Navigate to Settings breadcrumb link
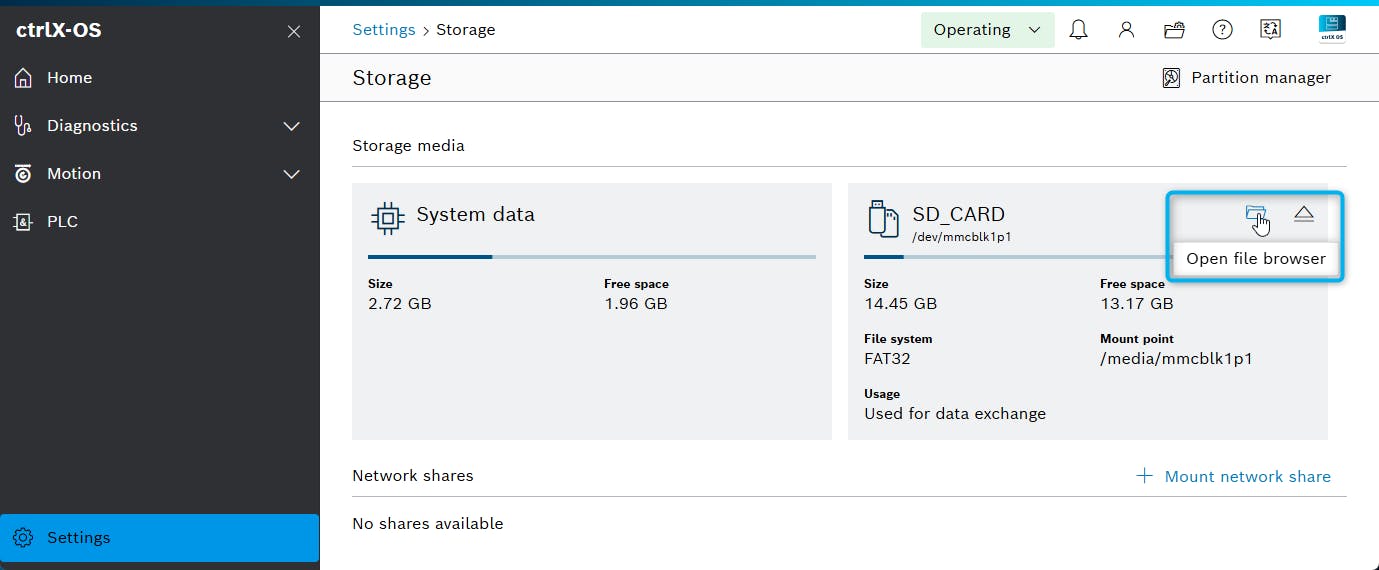Screen dimensions: 1379x570 (x=383, y=30)
